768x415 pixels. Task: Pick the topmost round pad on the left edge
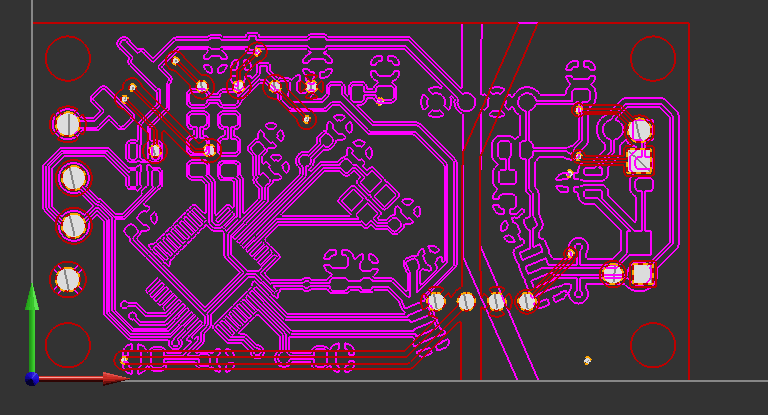tap(68, 123)
